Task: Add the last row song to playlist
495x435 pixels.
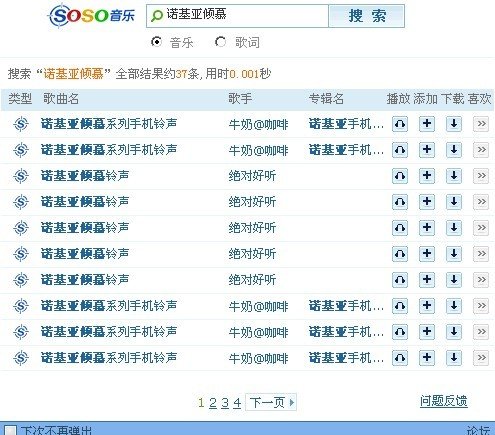Action: [x=427, y=358]
